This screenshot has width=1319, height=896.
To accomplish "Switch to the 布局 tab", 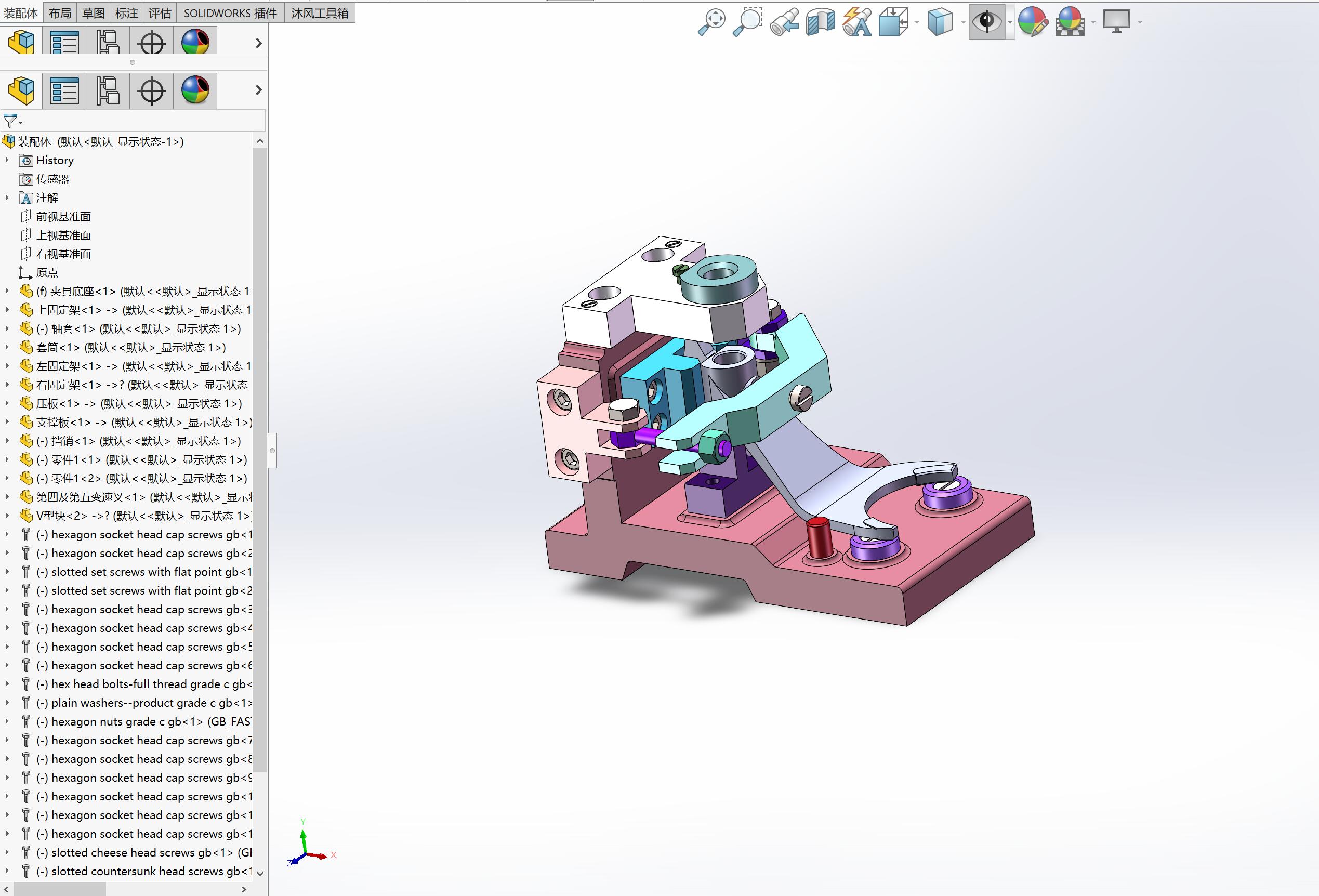I will (x=60, y=13).
